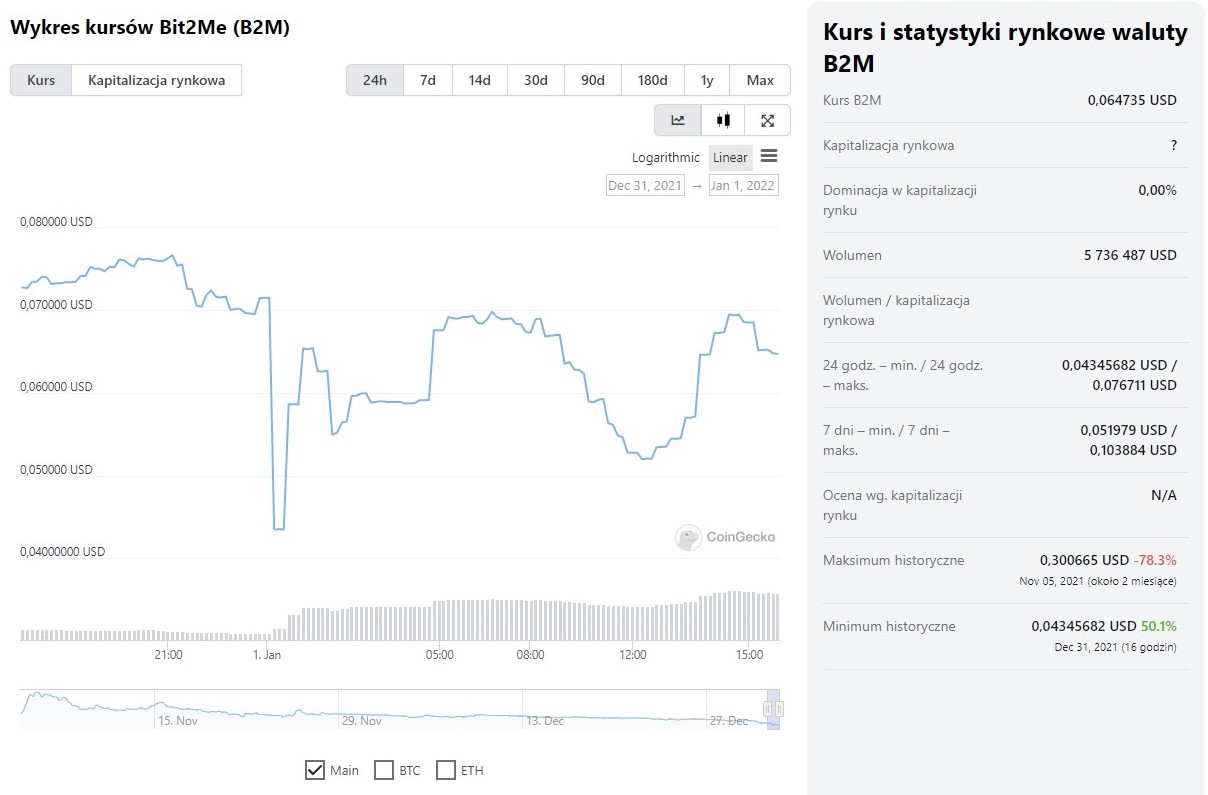
Task: Click the 27. Dec navigator label
Action: pos(729,720)
